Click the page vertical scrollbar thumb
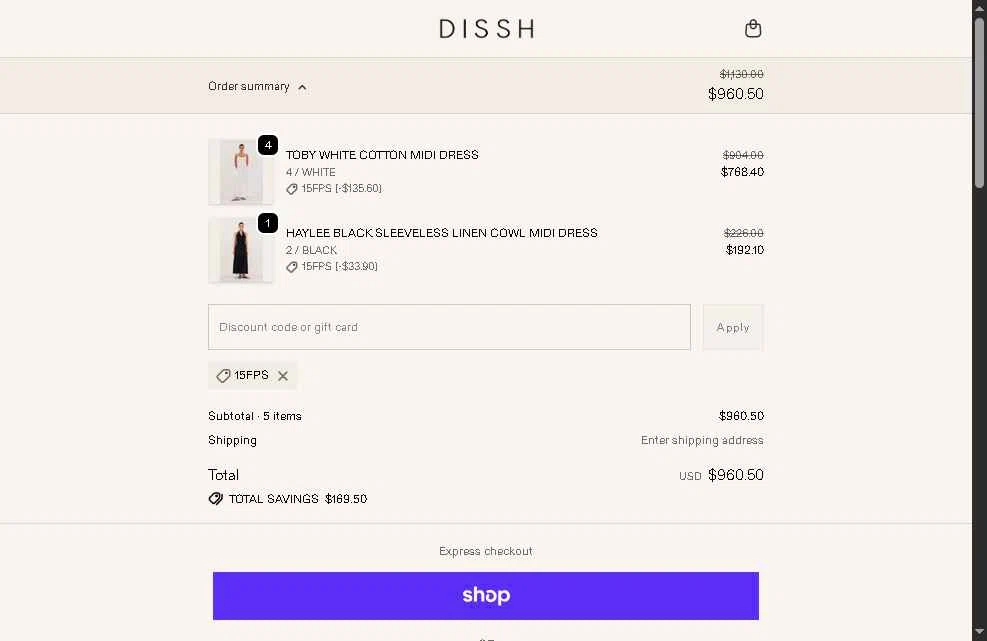 [979, 103]
